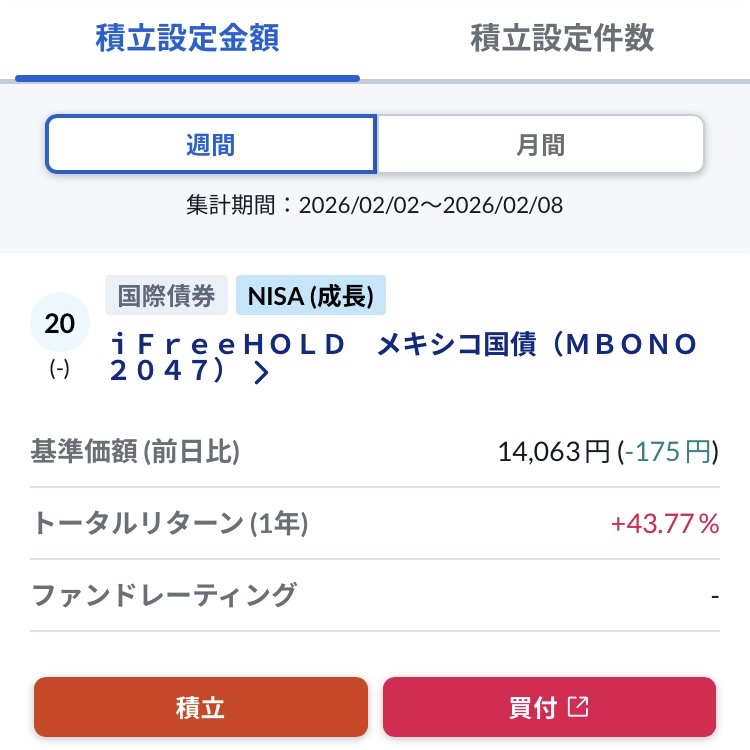Click the トータルリターン (1年) label

(171, 524)
